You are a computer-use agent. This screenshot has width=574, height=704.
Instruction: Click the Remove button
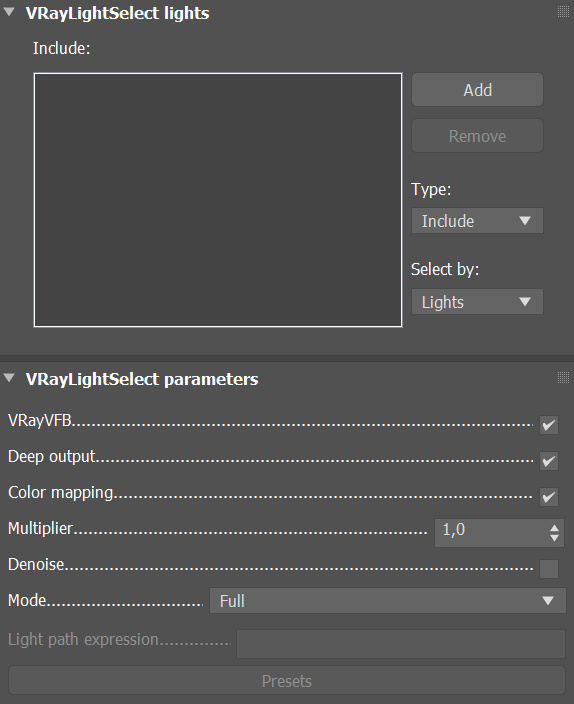477,136
